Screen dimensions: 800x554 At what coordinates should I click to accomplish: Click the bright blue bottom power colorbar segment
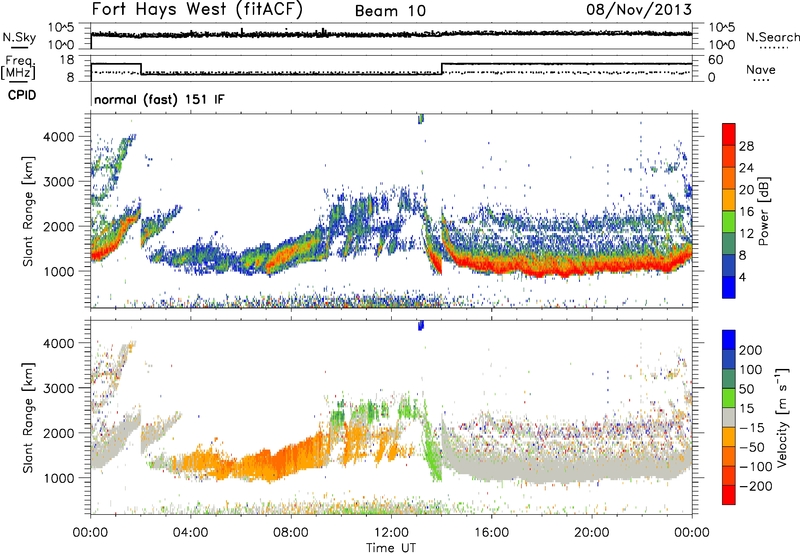pyautogui.click(x=729, y=287)
